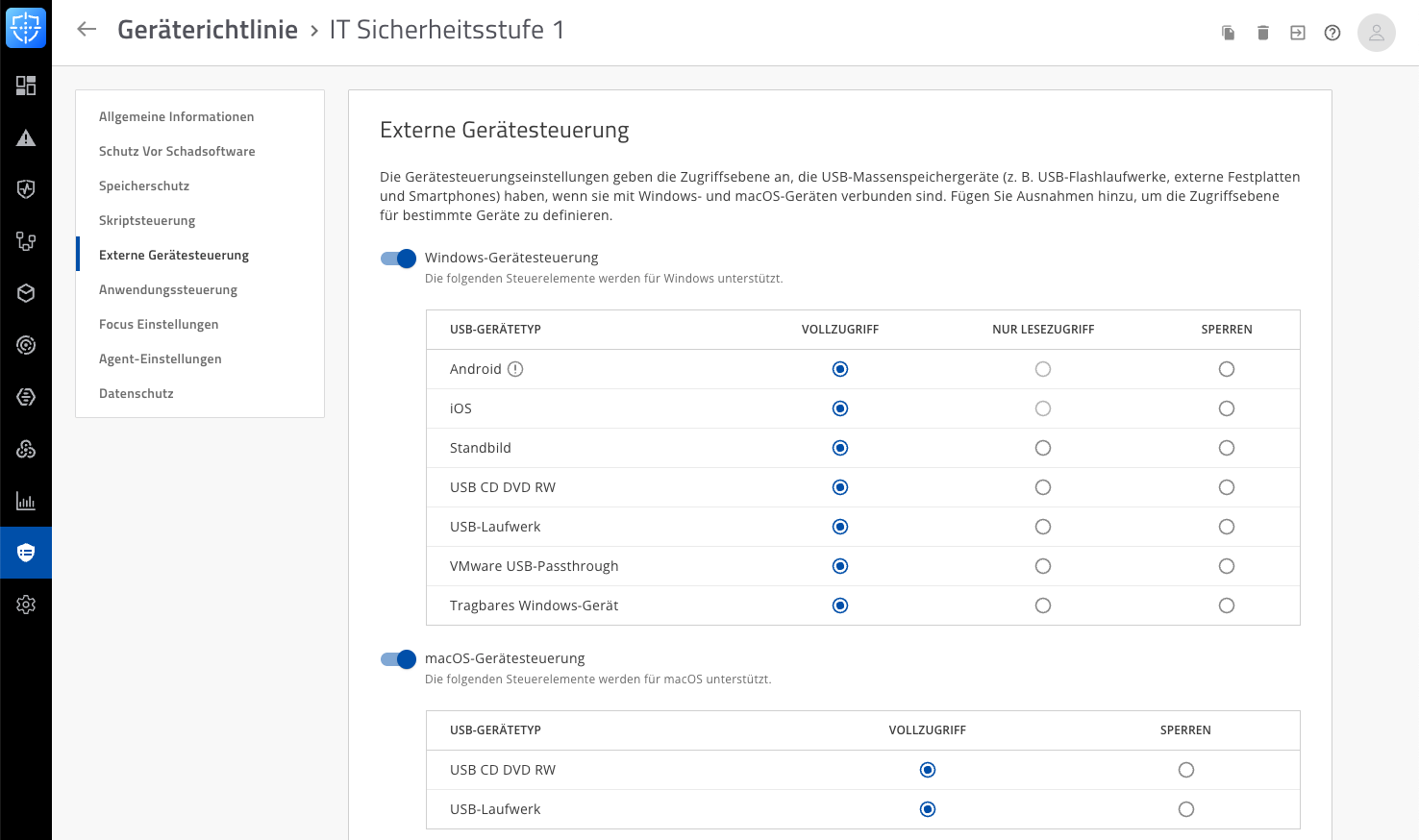Open the dashboard icon in left sidebar
Image resolution: width=1419 pixels, height=840 pixels.
[x=26, y=86]
